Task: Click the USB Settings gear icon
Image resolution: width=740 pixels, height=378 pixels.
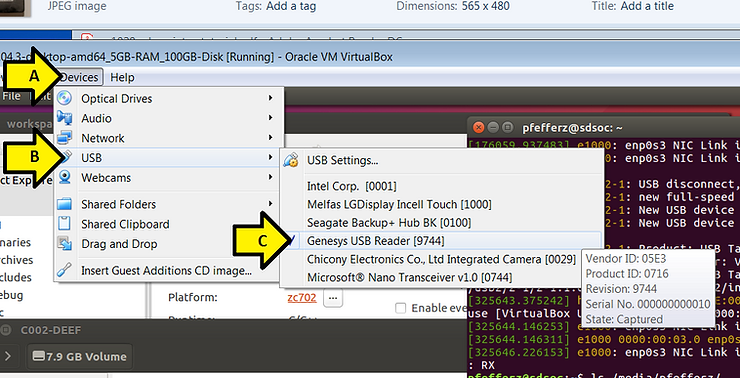Action: pyautogui.click(x=291, y=160)
